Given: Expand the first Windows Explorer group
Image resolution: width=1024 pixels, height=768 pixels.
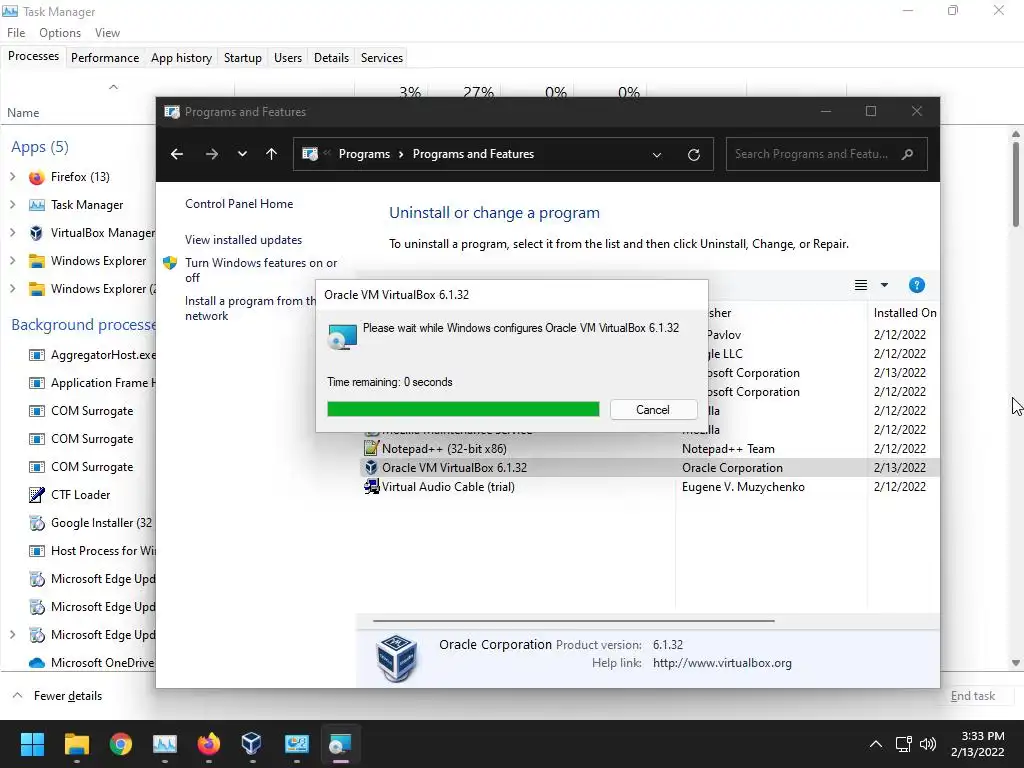Looking at the screenshot, I should [x=12, y=261].
